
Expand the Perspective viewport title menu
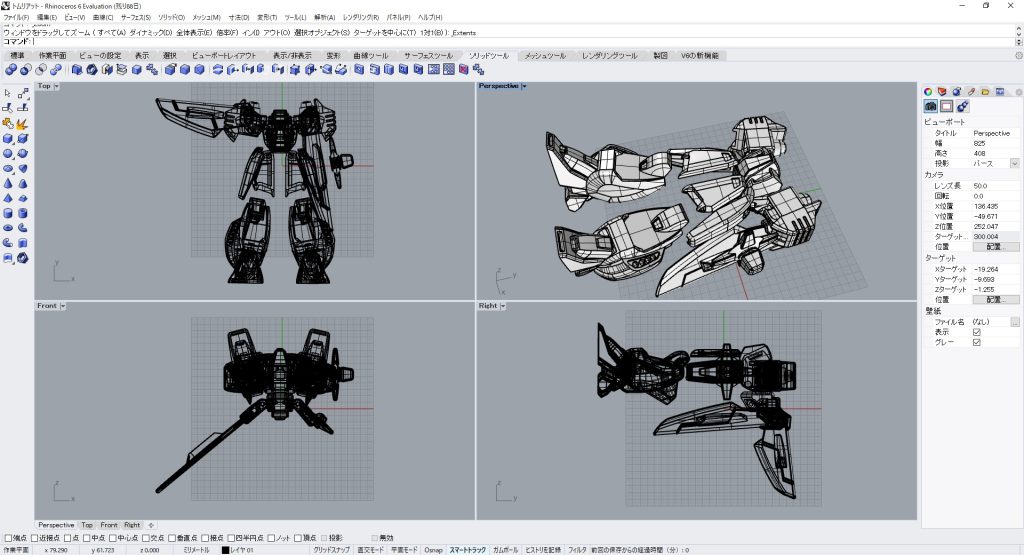click(x=524, y=86)
